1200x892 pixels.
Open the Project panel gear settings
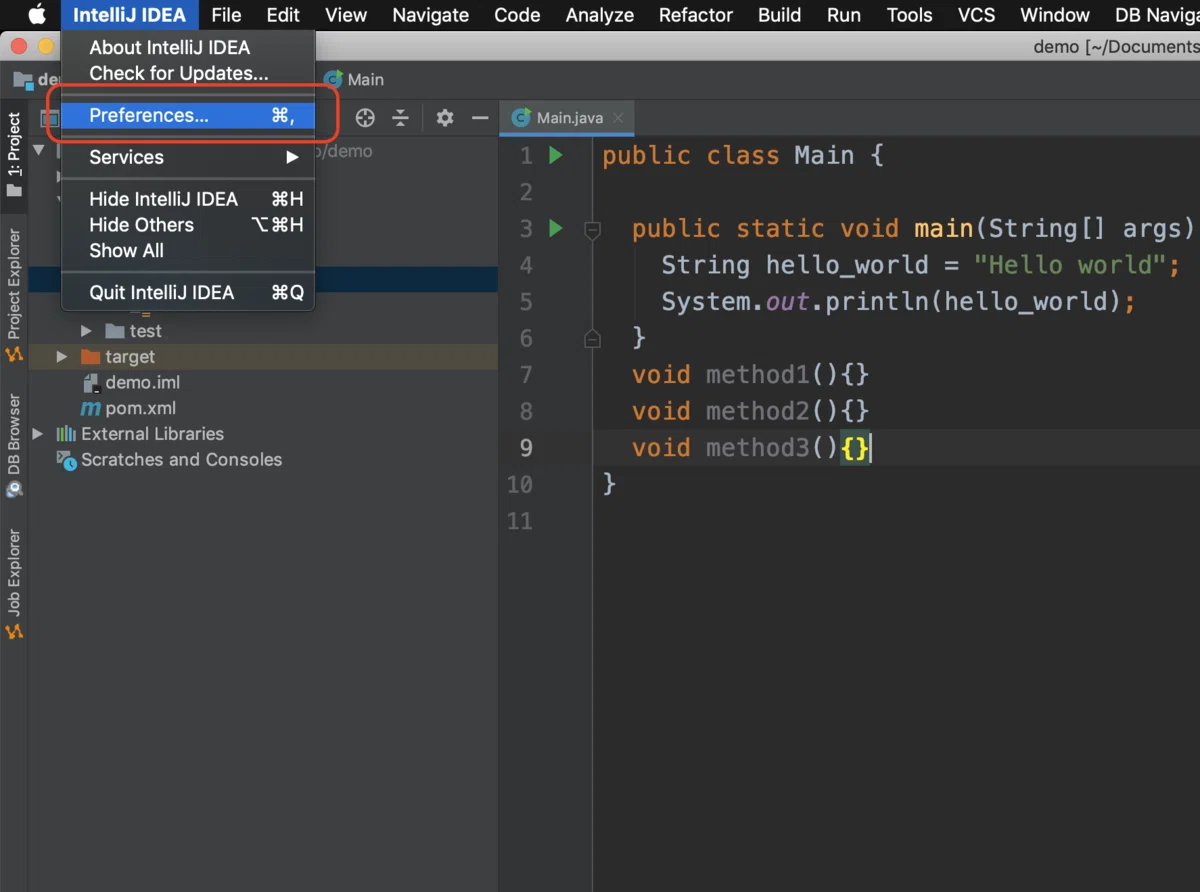tap(445, 118)
